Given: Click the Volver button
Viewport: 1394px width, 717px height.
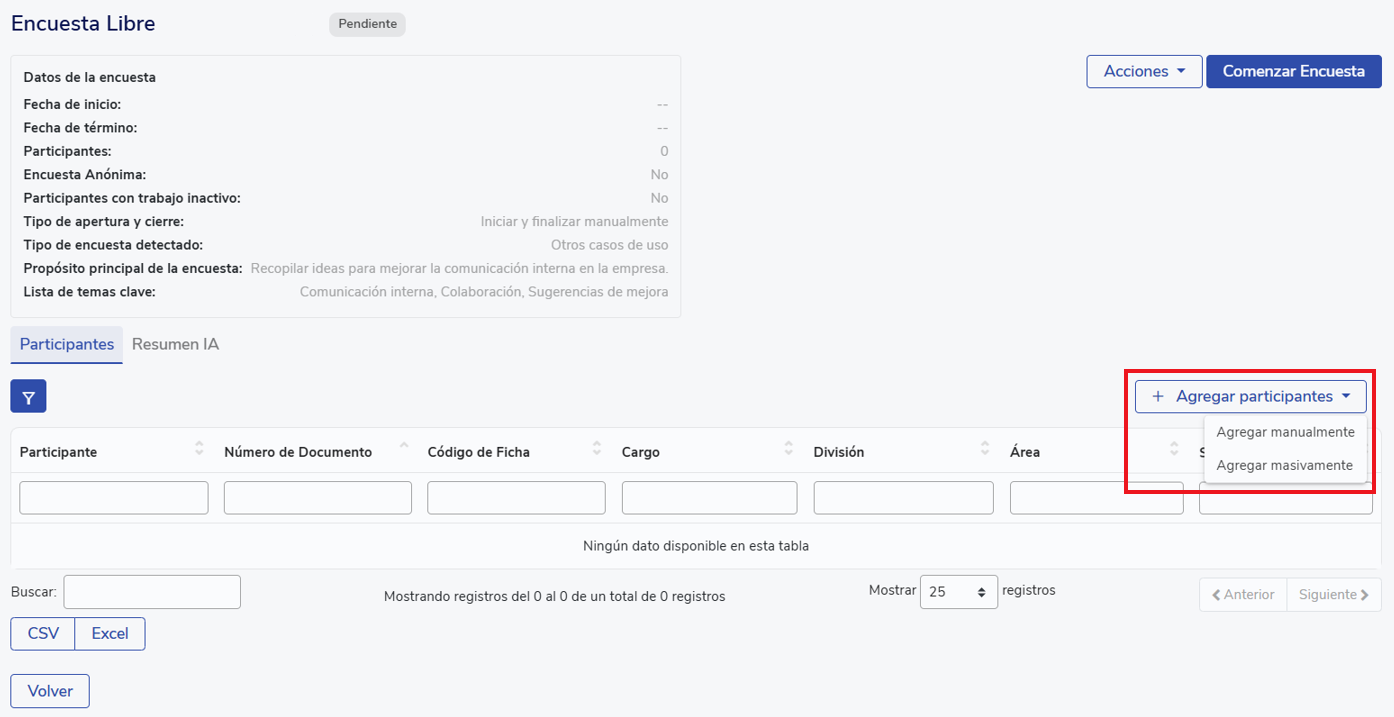Looking at the screenshot, I should coord(50,691).
